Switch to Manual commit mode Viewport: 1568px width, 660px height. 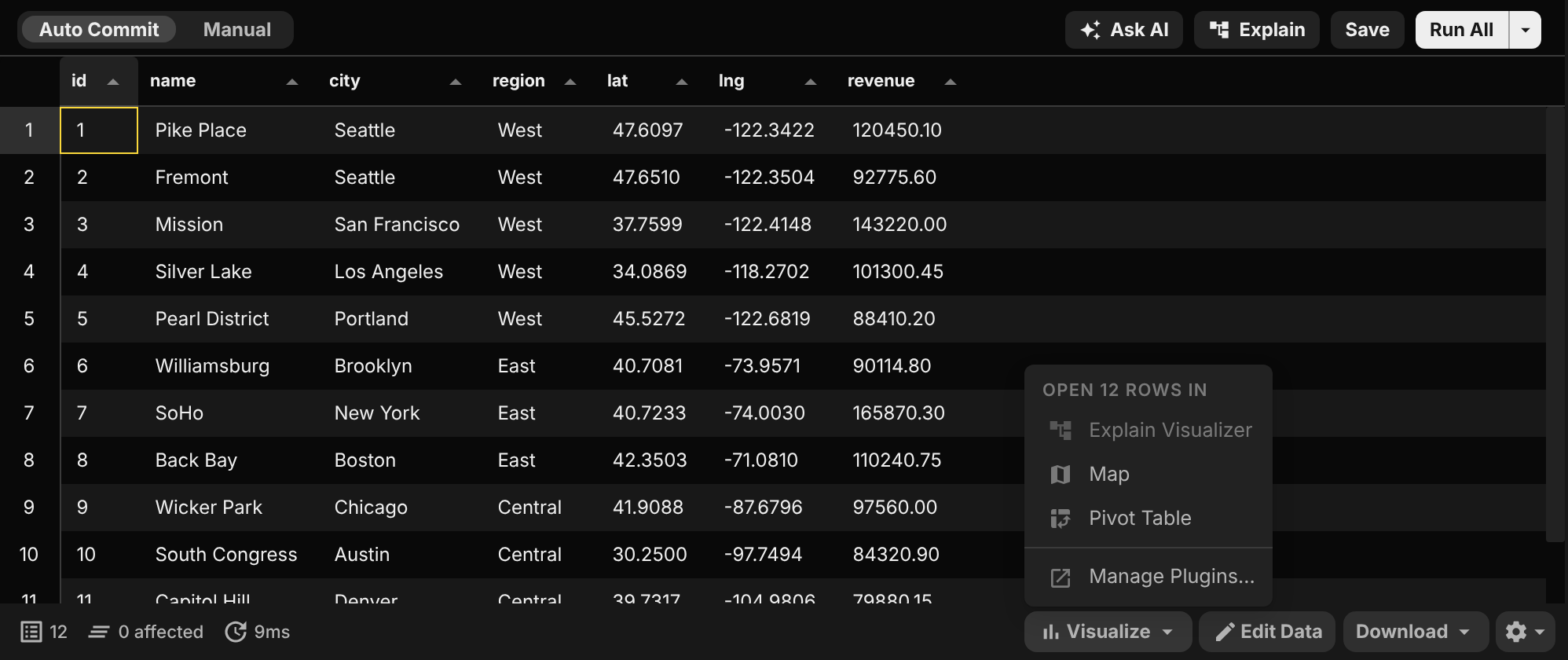tap(237, 30)
